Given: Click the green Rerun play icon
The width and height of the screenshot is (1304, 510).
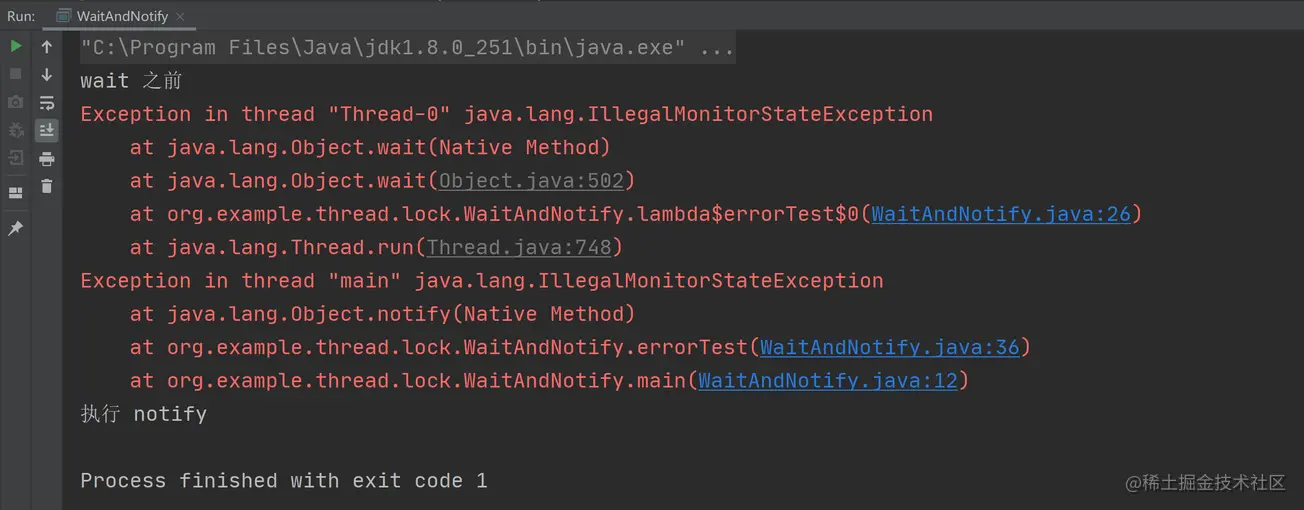Looking at the screenshot, I should (x=16, y=46).
